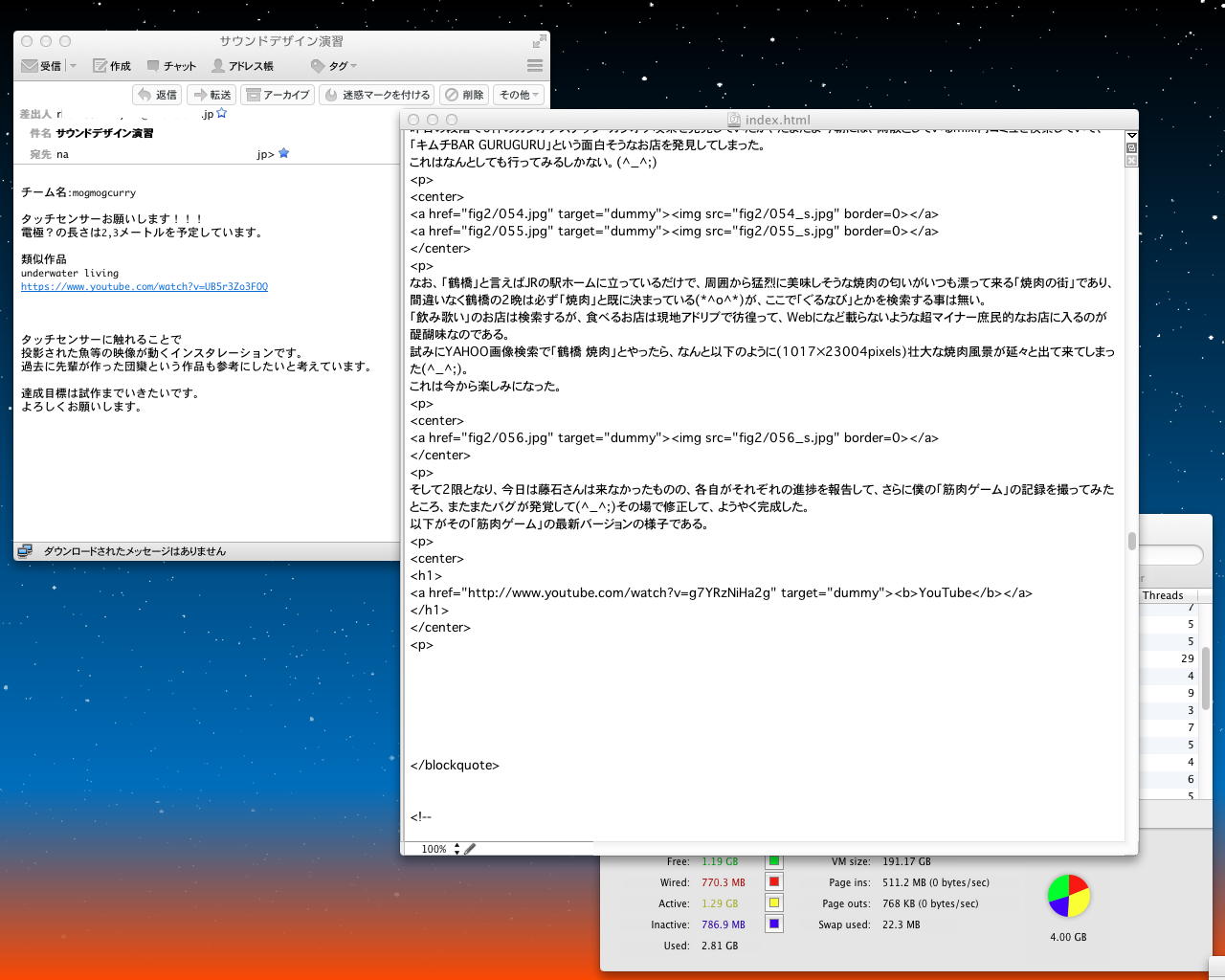The width and height of the screenshot is (1225, 980).
Task: Open the その他 (More) dropdown
Action: (x=519, y=95)
